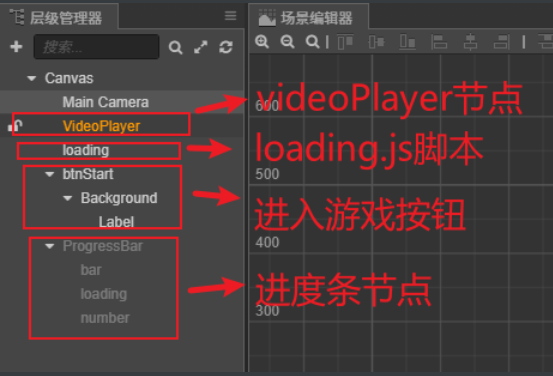
Task: Click the 搜索 search input field
Action: [x=96, y=47]
